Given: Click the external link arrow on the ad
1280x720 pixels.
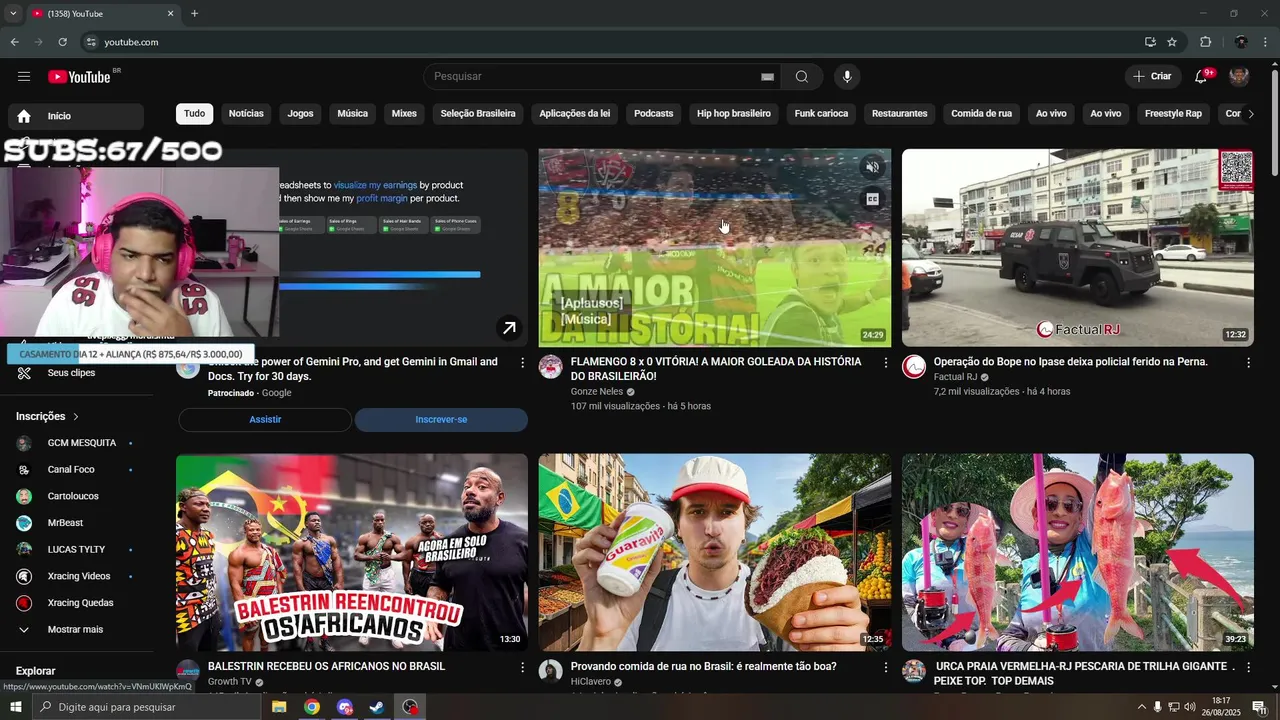Looking at the screenshot, I should pyautogui.click(x=509, y=328).
